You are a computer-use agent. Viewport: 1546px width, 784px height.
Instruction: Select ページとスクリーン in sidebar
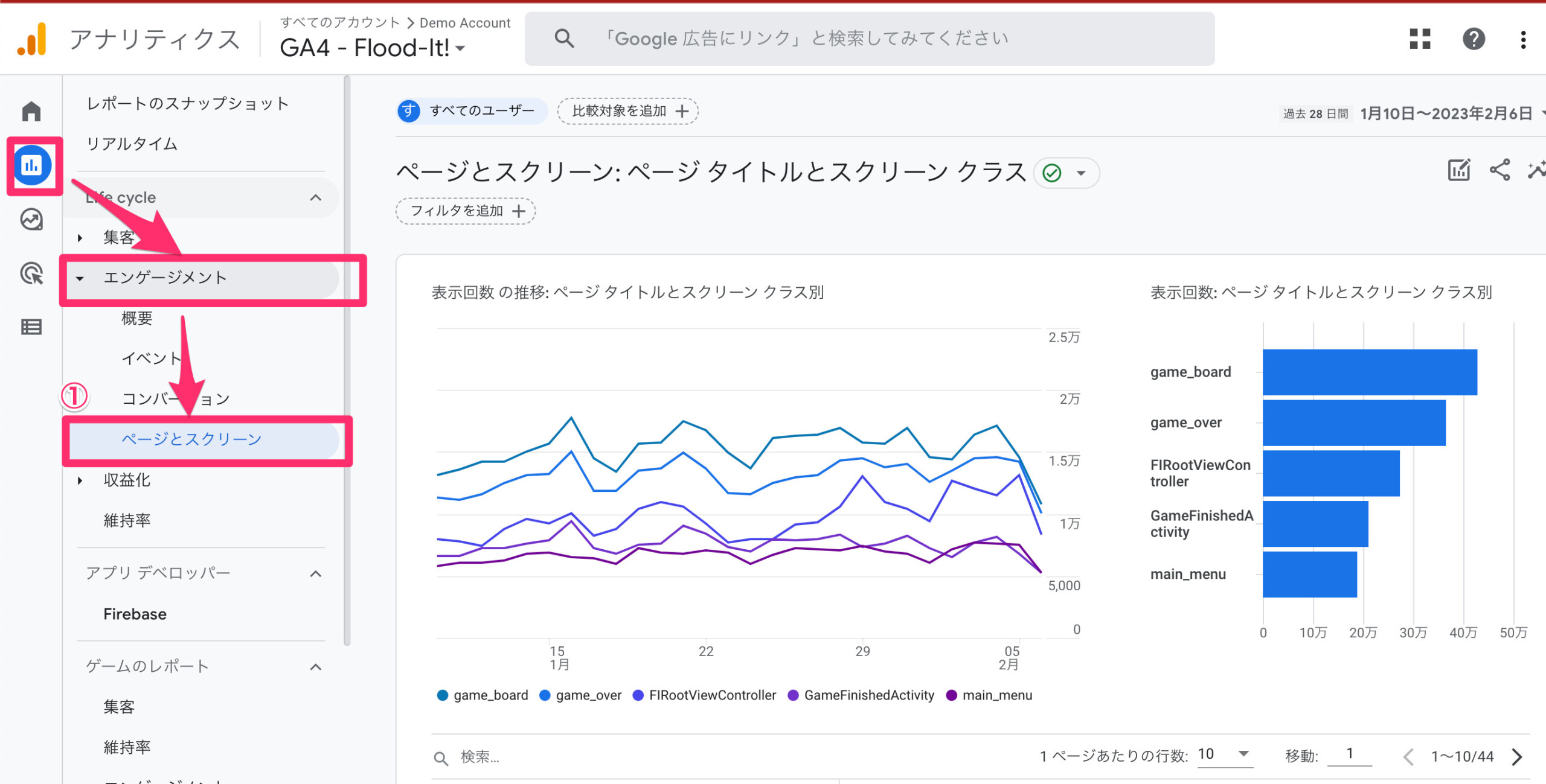tap(191, 439)
